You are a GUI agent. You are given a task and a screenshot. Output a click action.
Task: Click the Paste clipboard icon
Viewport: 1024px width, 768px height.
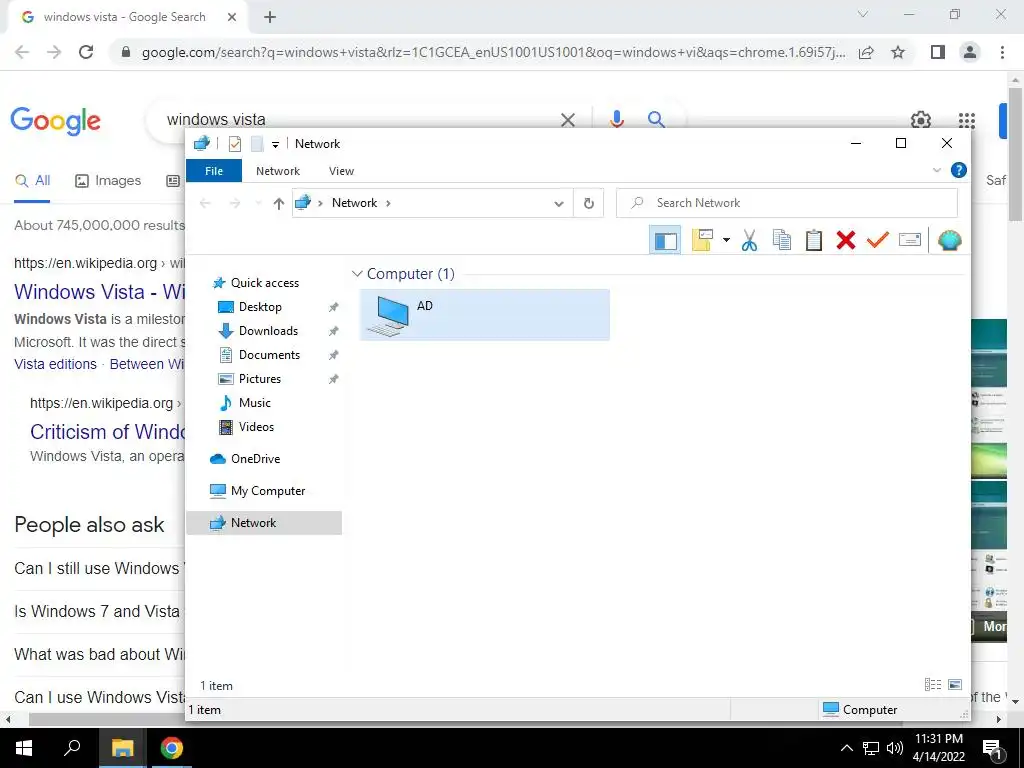(814, 240)
